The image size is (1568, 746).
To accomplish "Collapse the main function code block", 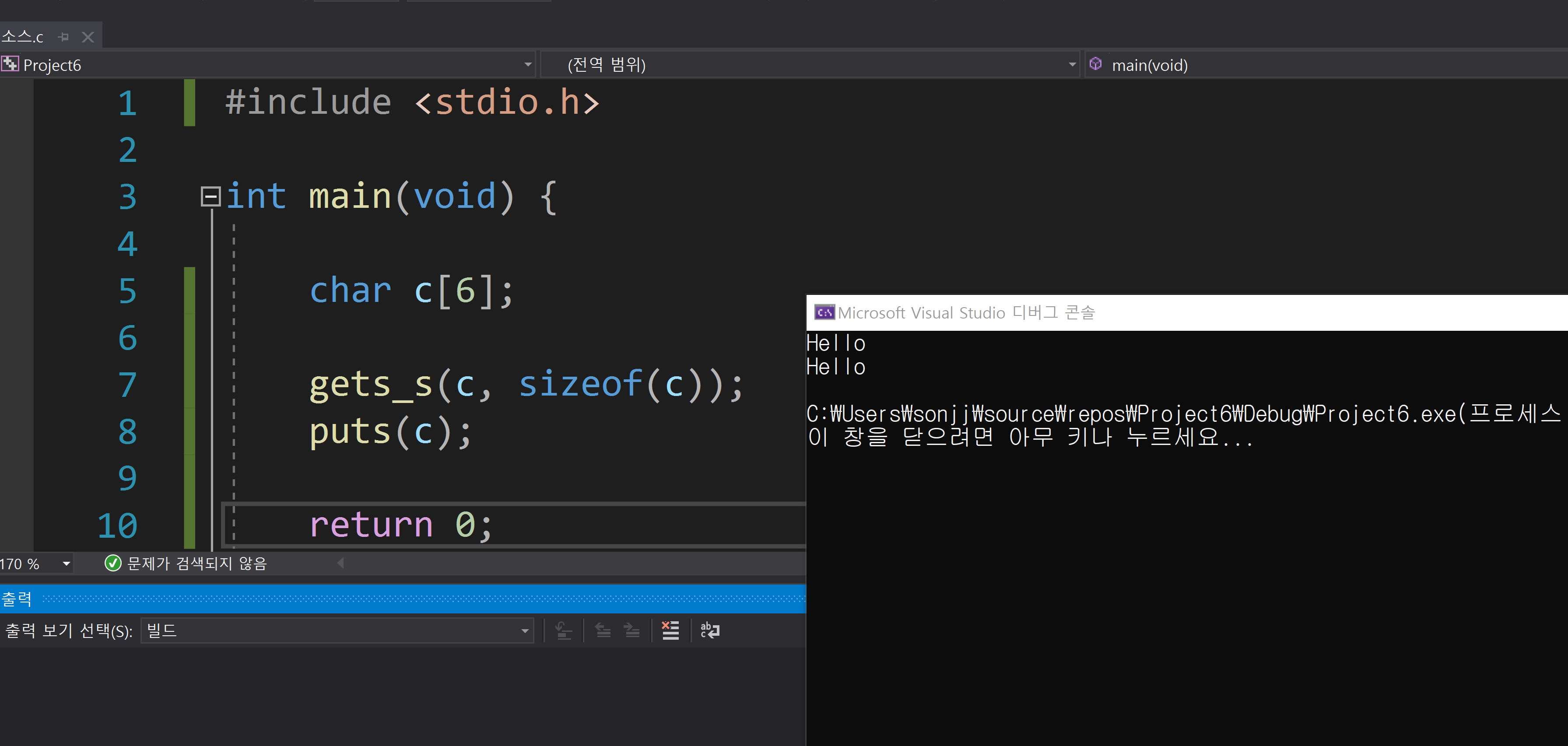I will 210,196.
